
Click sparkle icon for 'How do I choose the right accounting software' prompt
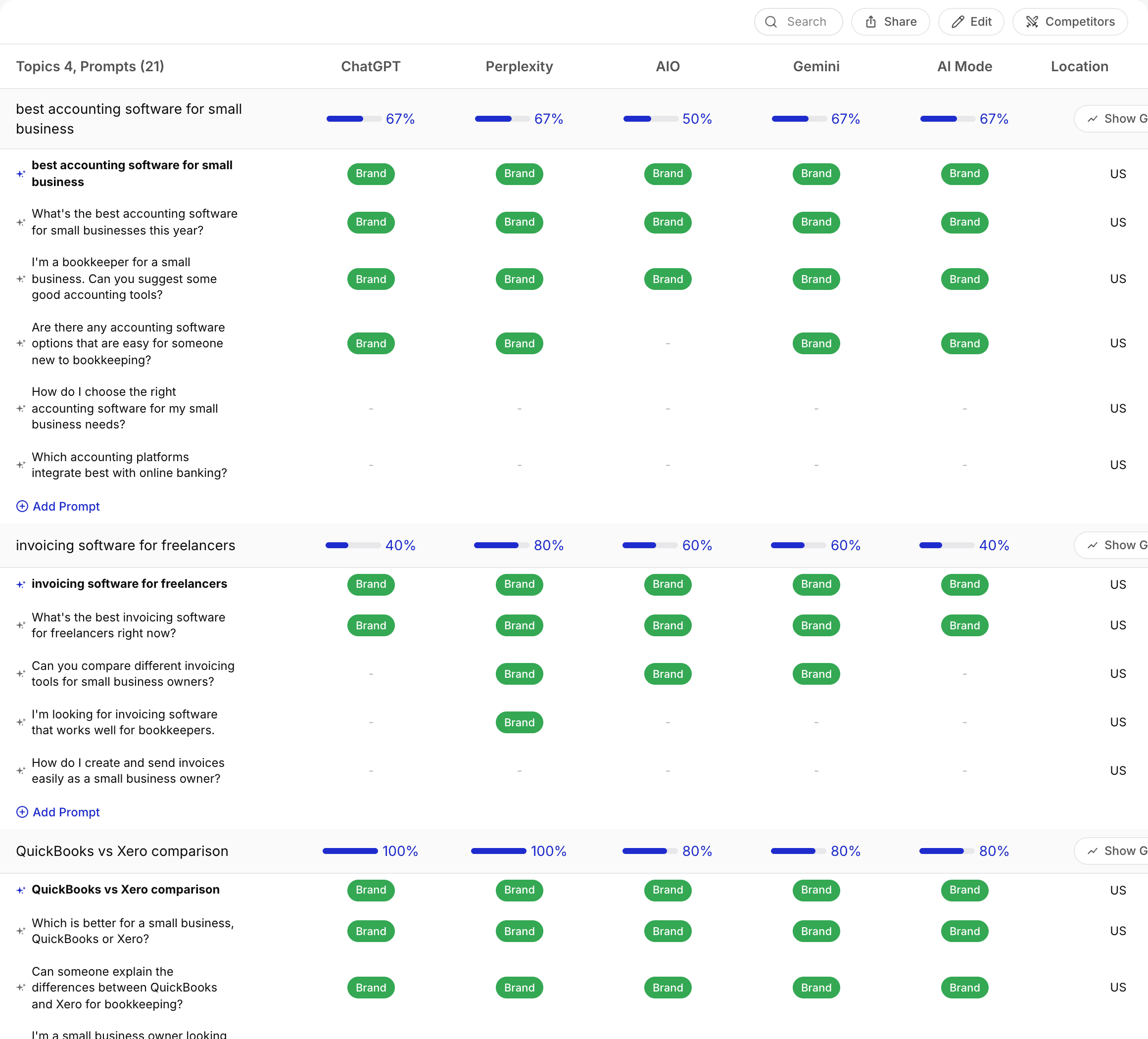(21, 408)
